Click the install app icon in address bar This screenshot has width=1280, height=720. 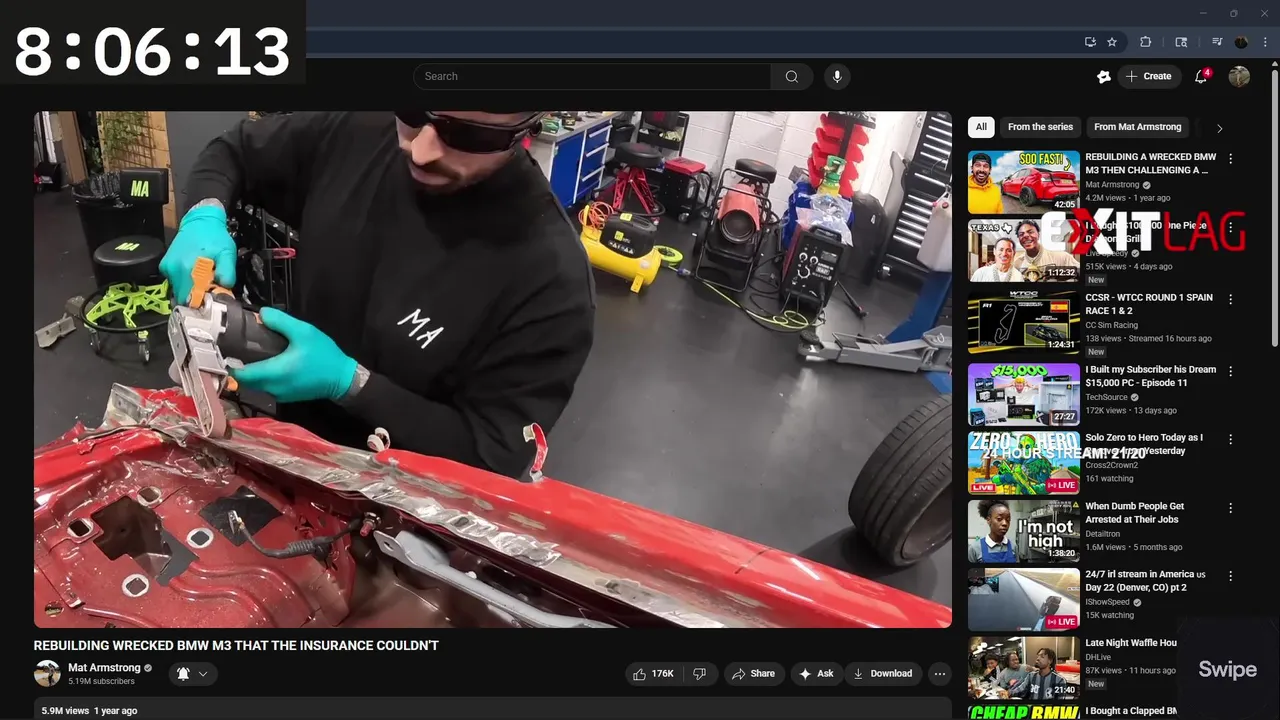click(1090, 42)
